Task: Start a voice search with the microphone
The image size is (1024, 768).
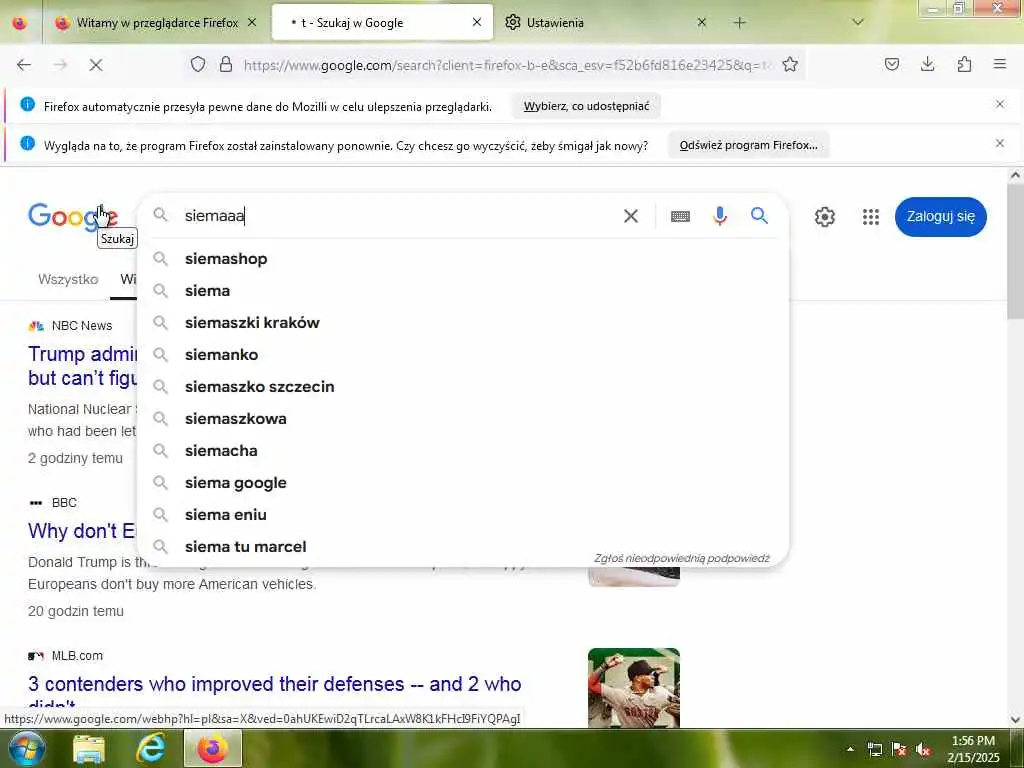Action: coord(720,216)
